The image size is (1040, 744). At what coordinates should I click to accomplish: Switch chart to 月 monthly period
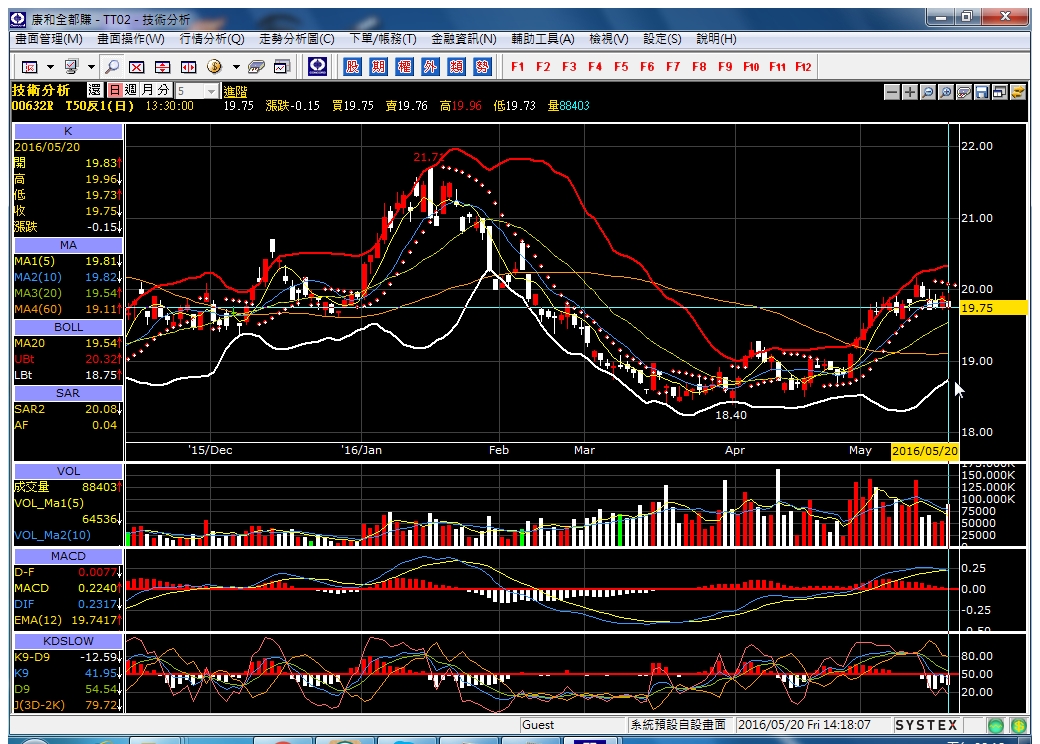147,90
